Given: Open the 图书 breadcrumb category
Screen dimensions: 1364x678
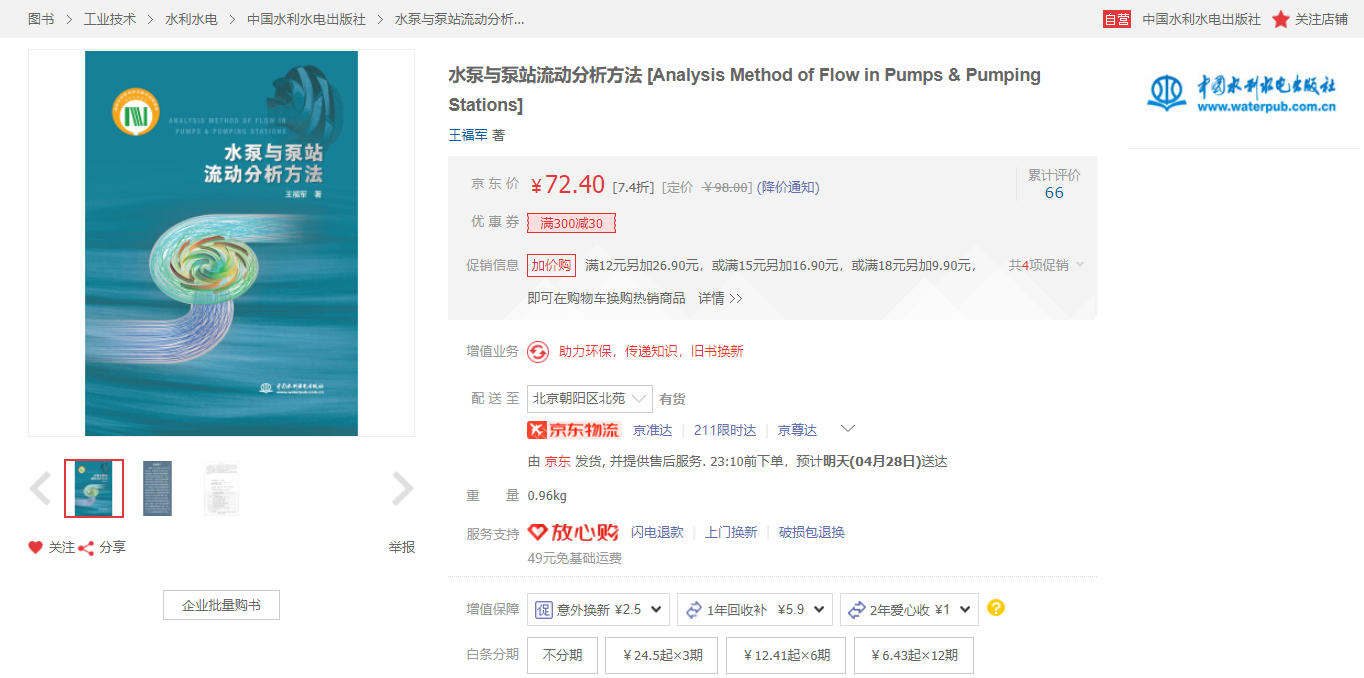Looking at the screenshot, I should (x=40, y=18).
